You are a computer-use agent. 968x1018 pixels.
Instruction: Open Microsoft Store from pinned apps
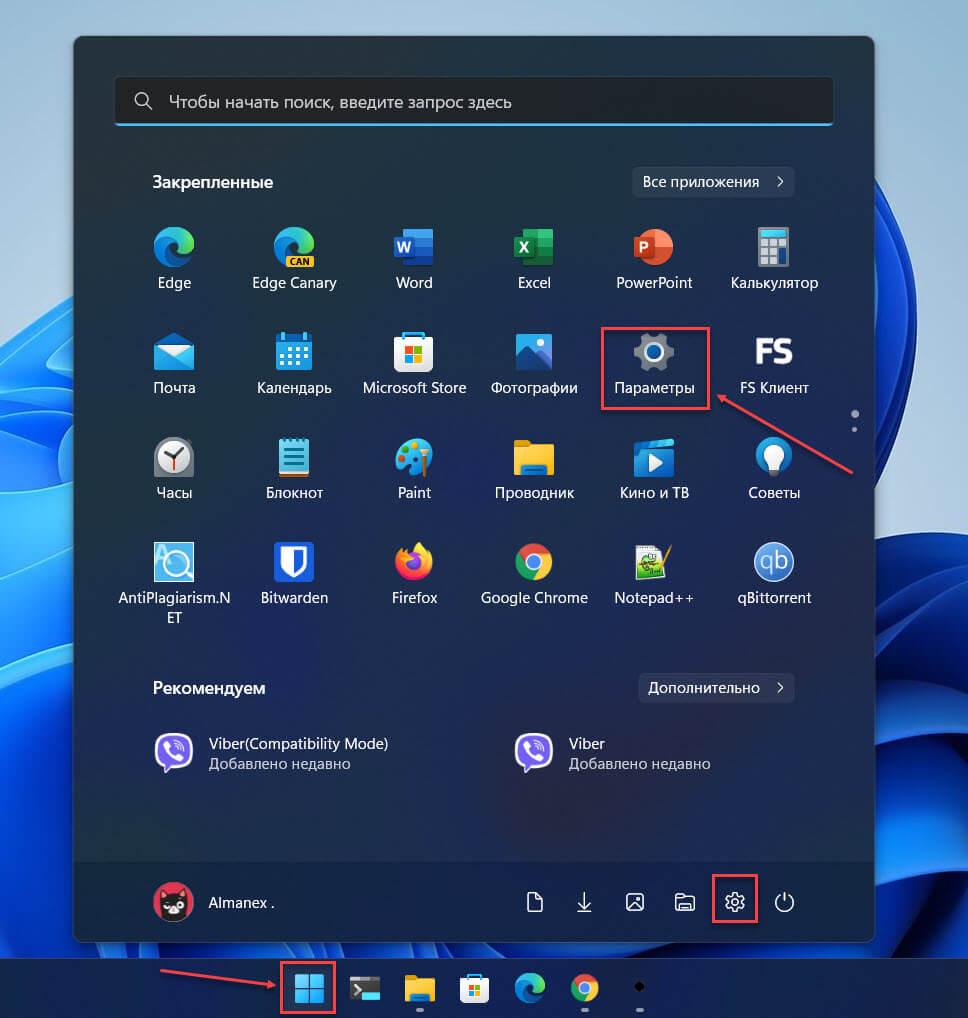(414, 363)
